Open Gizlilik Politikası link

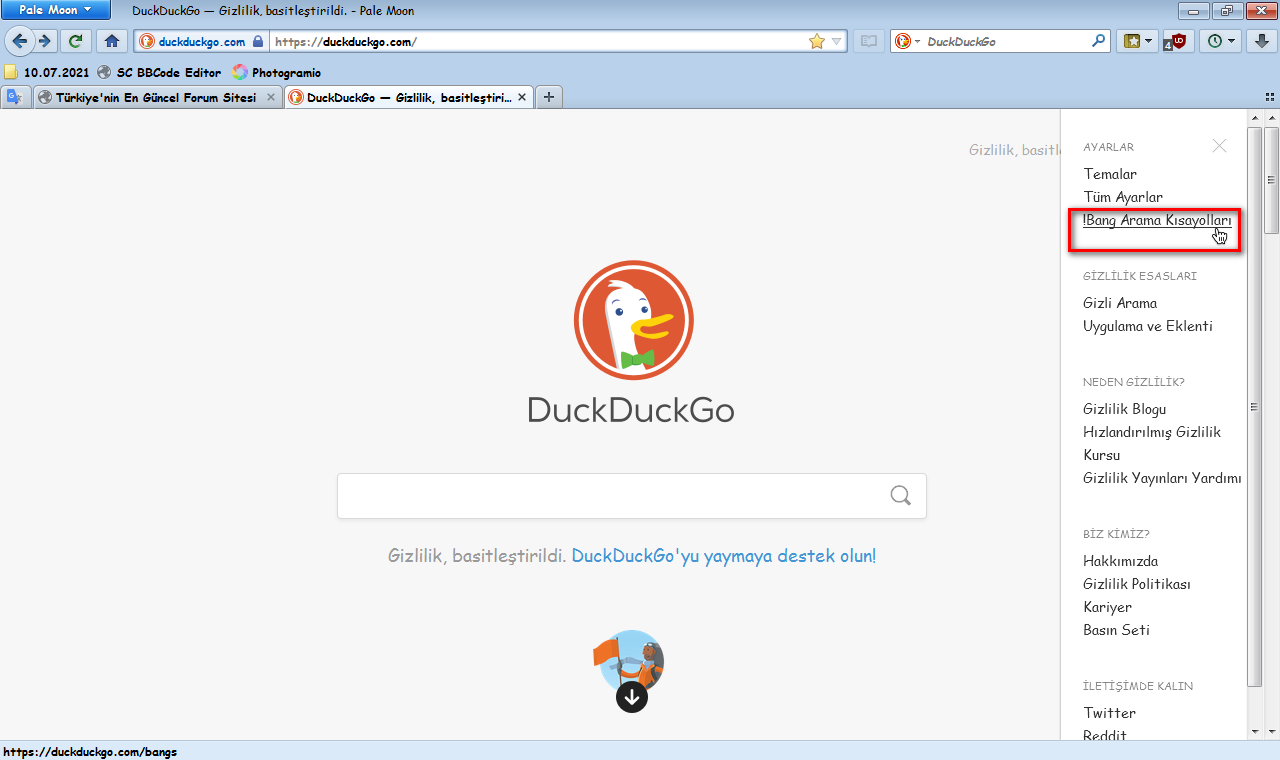(x=1137, y=584)
